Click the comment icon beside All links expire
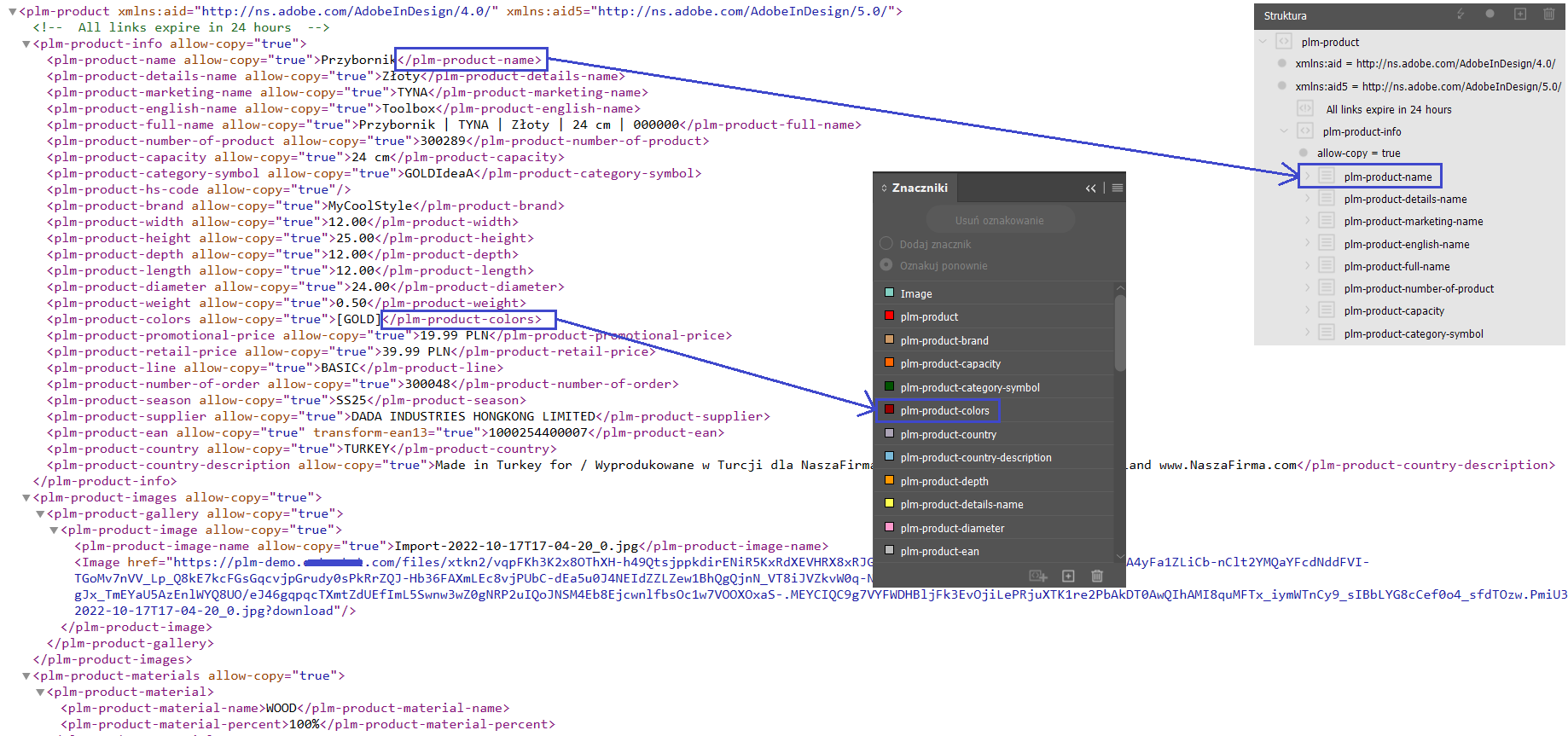The width and height of the screenshot is (1568, 736). pyautogui.click(x=1305, y=108)
